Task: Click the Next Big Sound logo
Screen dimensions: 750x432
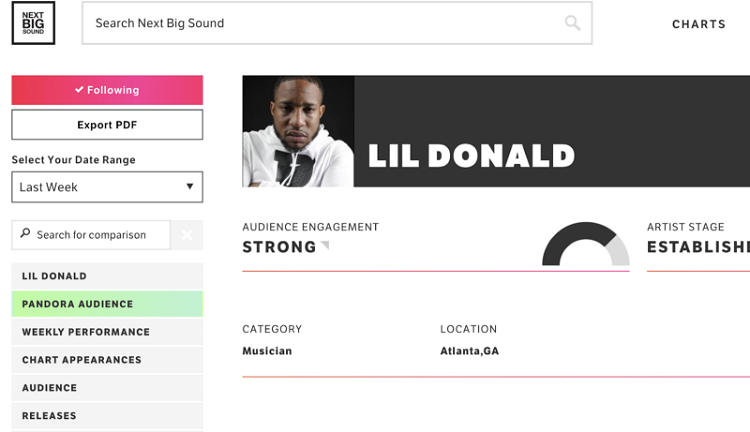Action: tap(33, 23)
